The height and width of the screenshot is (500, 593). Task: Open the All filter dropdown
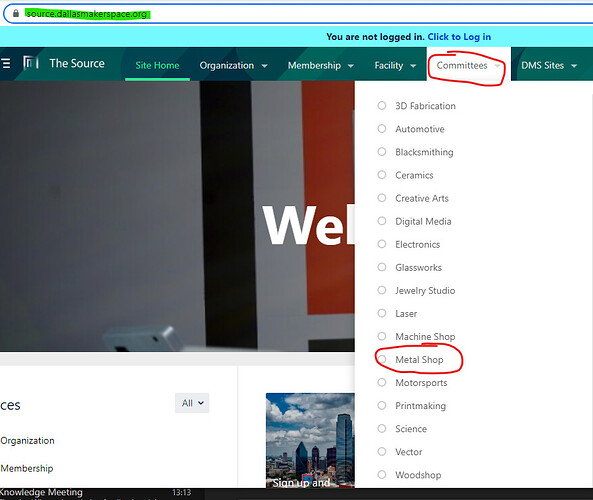[x=192, y=403]
